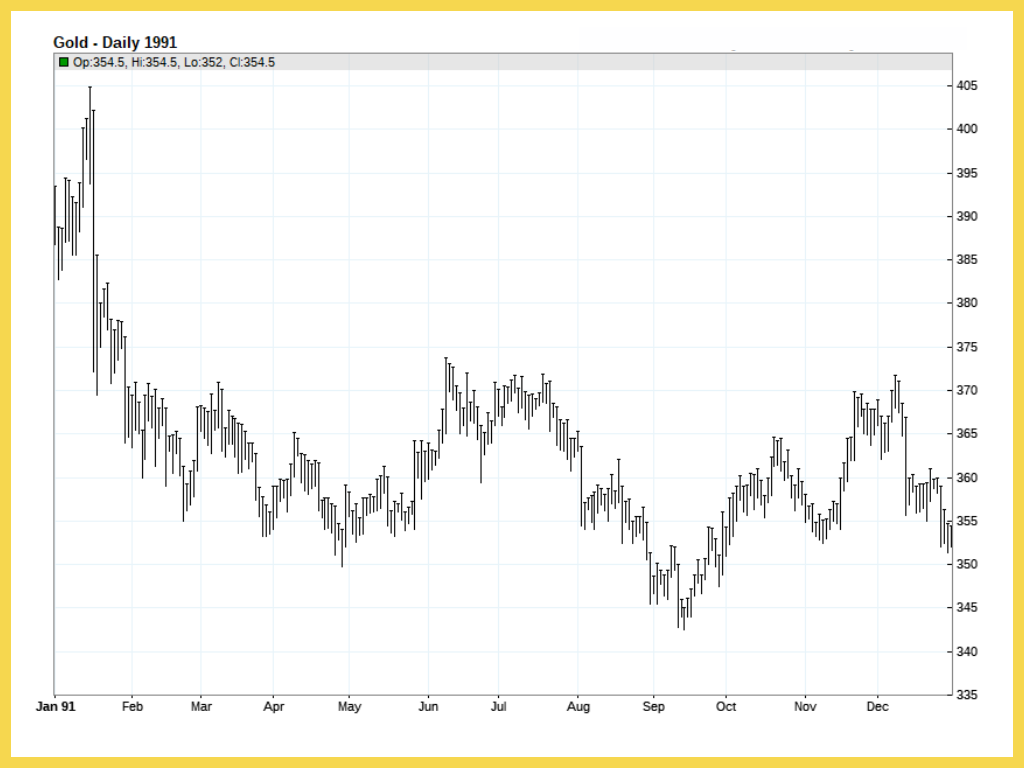The width and height of the screenshot is (1024, 768).
Task: Click the green legend swatch
Action: 64,62
